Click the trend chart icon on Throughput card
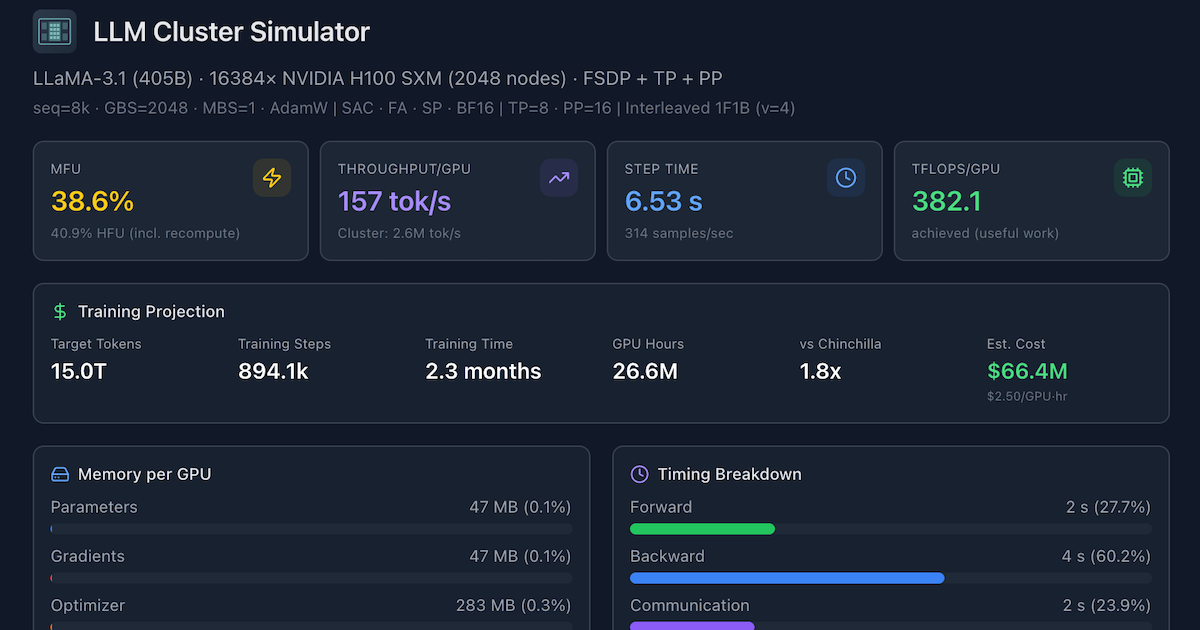 pos(559,177)
